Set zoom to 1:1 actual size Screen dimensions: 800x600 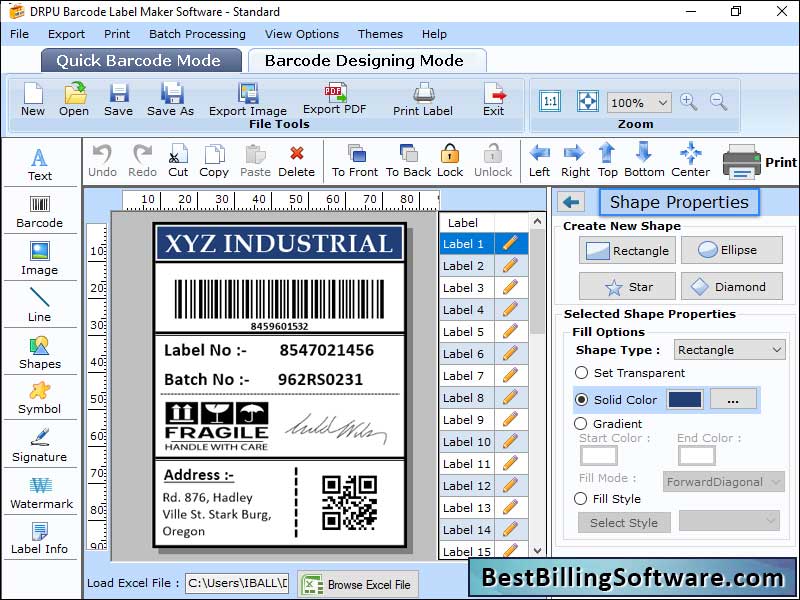click(550, 101)
